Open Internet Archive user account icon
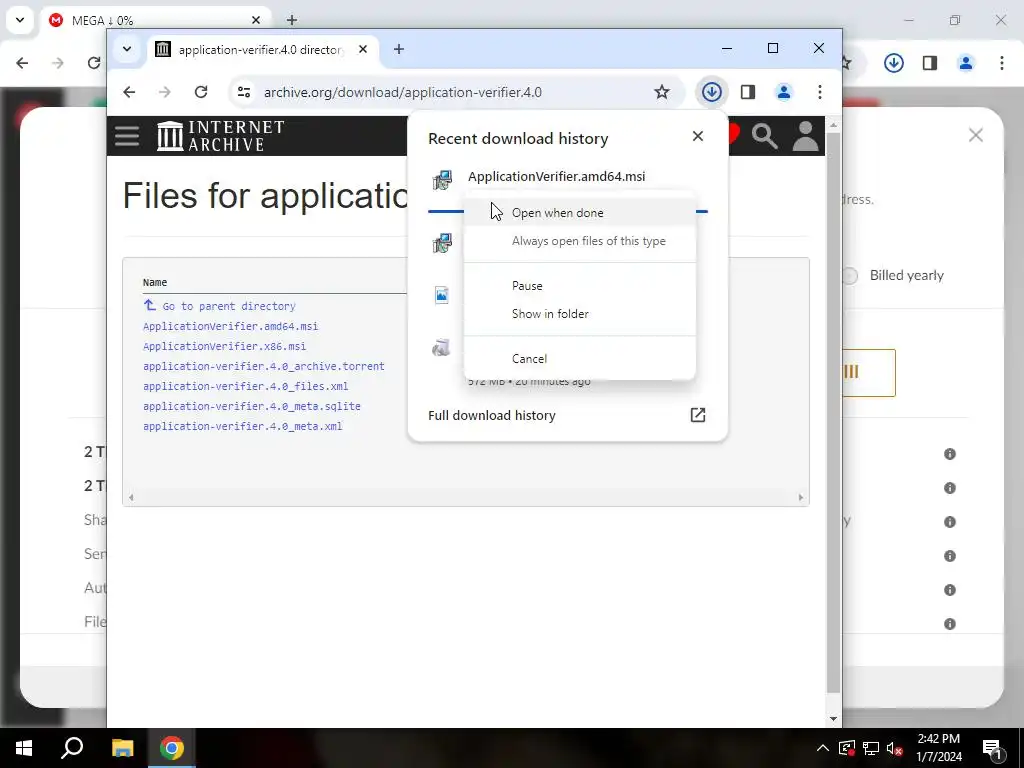This screenshot has height=768, width=1024. pyautogui.click(x=805, y=136)
